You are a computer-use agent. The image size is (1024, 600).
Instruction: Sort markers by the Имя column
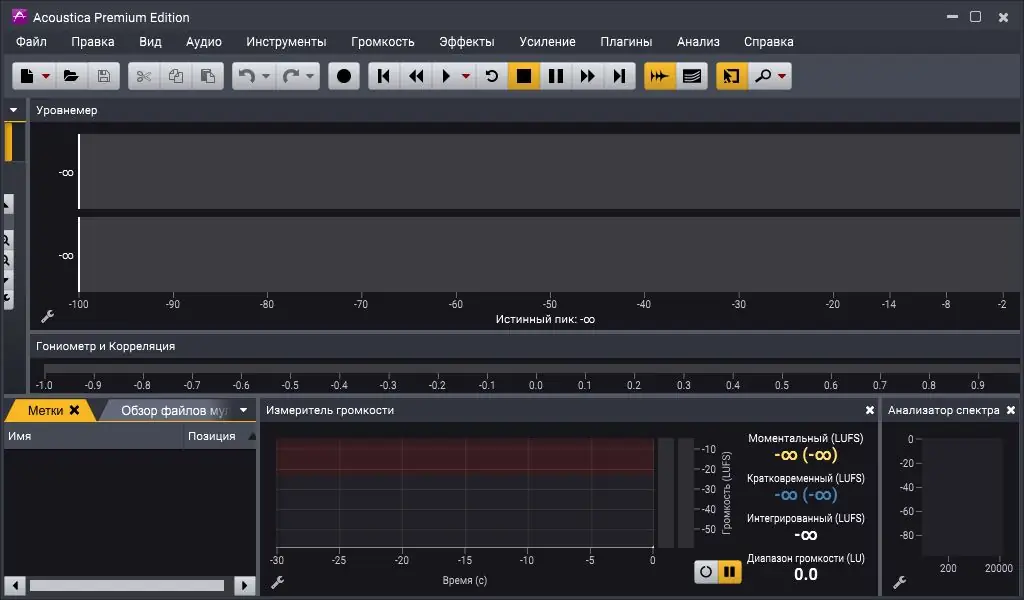pos(93,436)
